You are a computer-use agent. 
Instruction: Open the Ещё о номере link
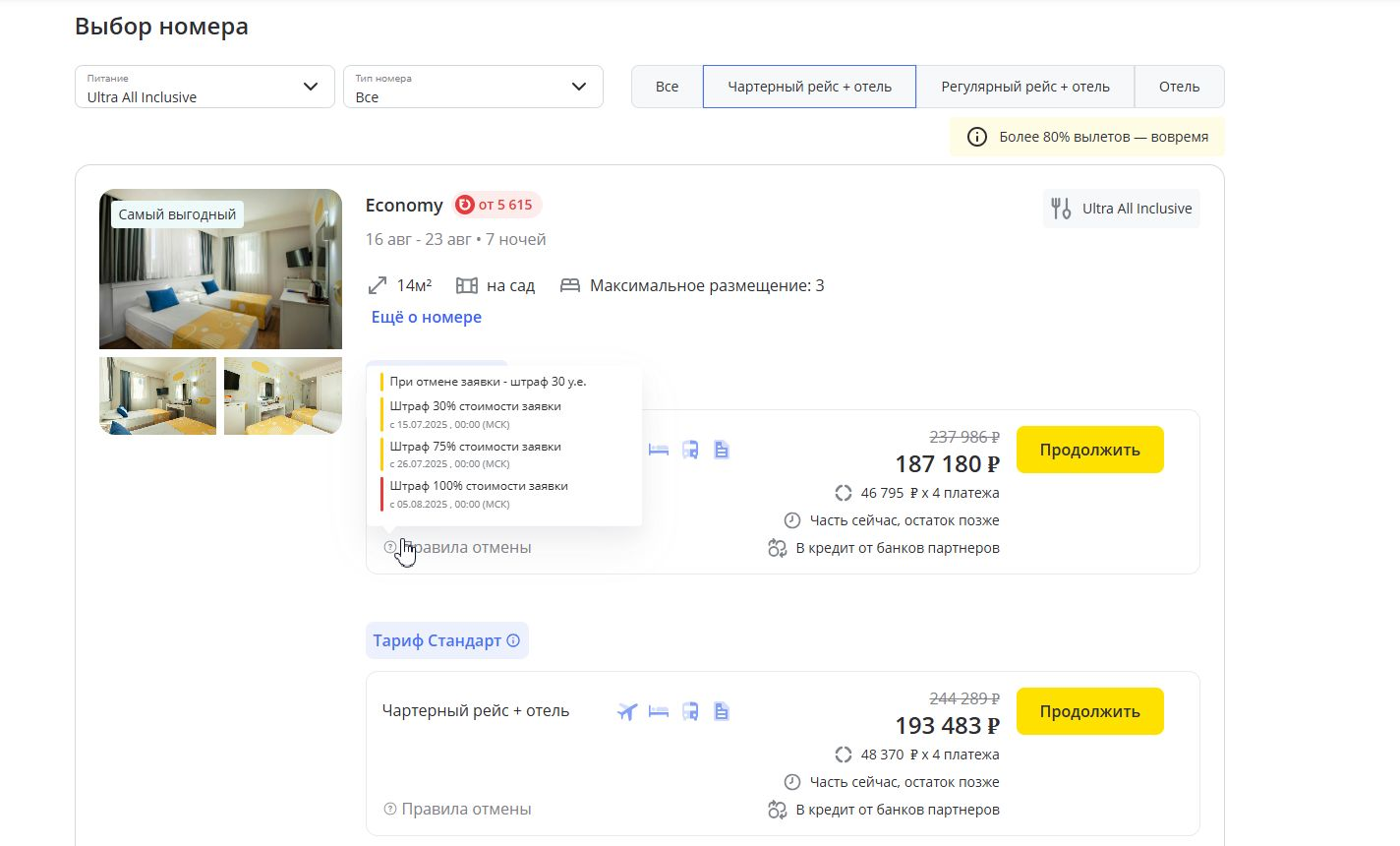pos(427,317)
